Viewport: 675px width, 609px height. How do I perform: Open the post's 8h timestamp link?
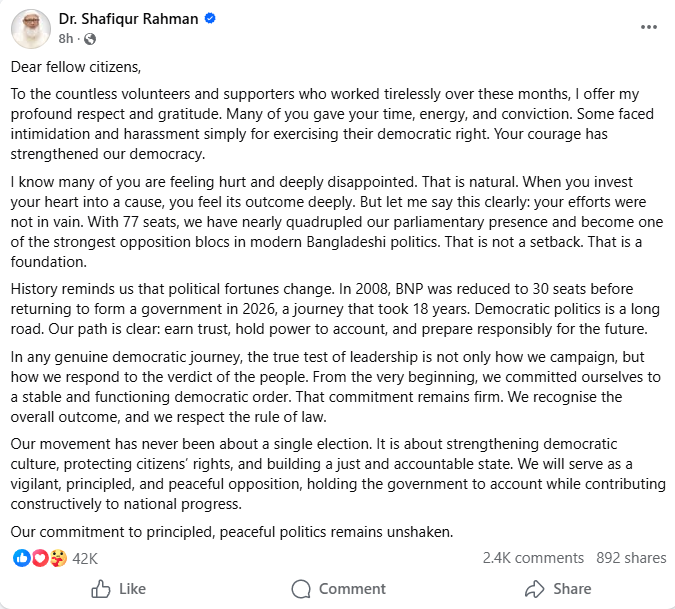point(66,38)
